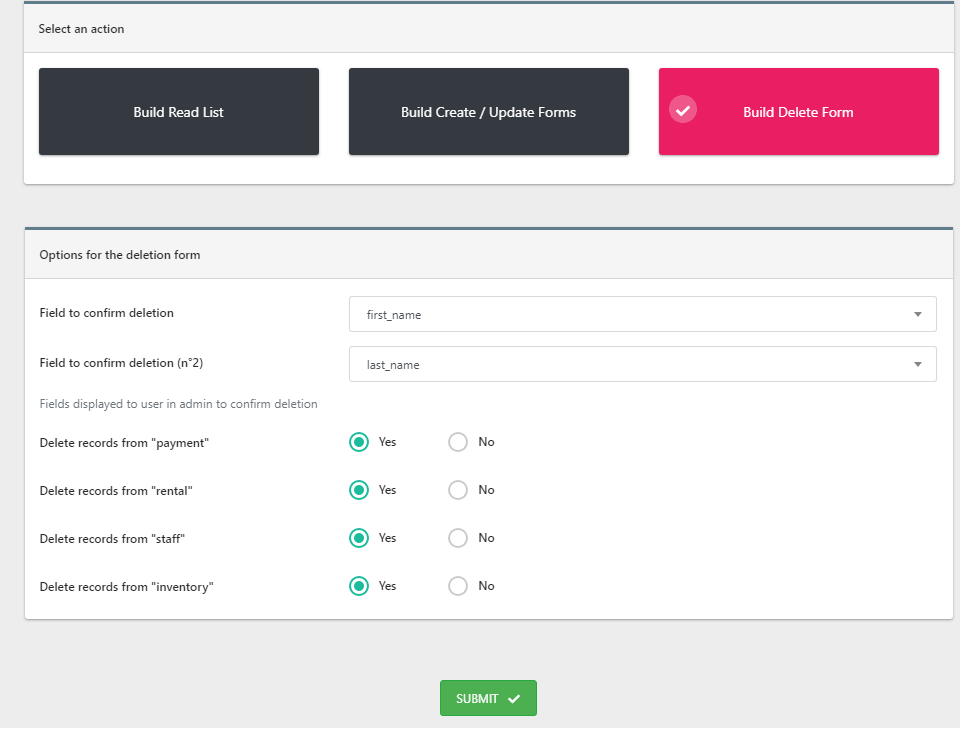
Task: Click checkmark icon on Build Delete Form
Action: 683,110
